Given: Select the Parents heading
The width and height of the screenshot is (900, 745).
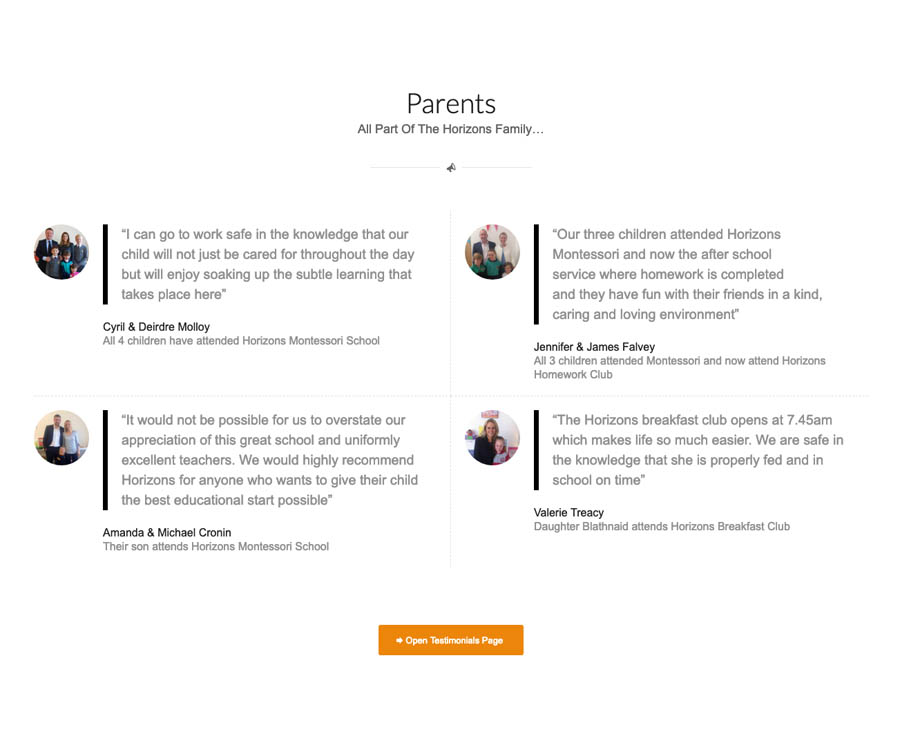Looking at the screenshot, I should point(451,104).
